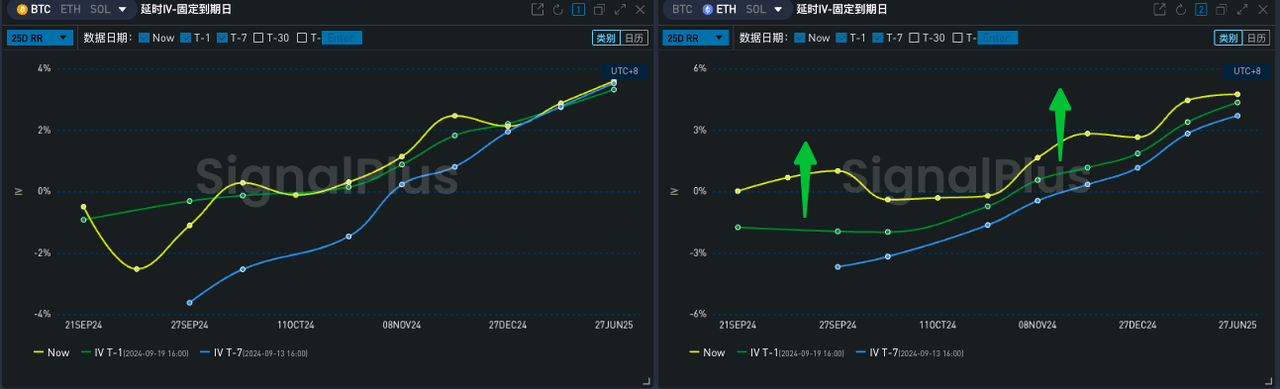Click the 延时IV-固定到期日 title in BTC panel
Viewport: 1280px width, 389px height.
(185, 9)
